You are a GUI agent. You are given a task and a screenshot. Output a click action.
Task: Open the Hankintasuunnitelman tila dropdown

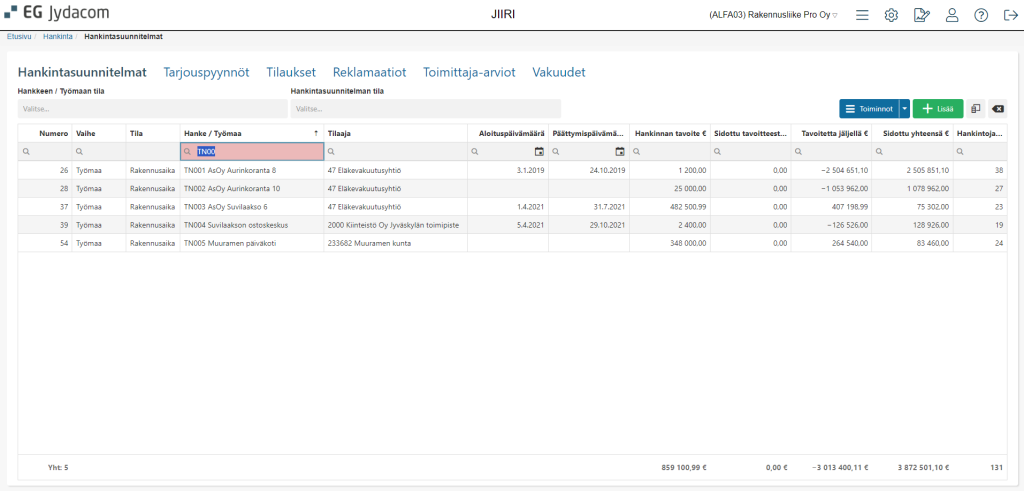(426, 108)
